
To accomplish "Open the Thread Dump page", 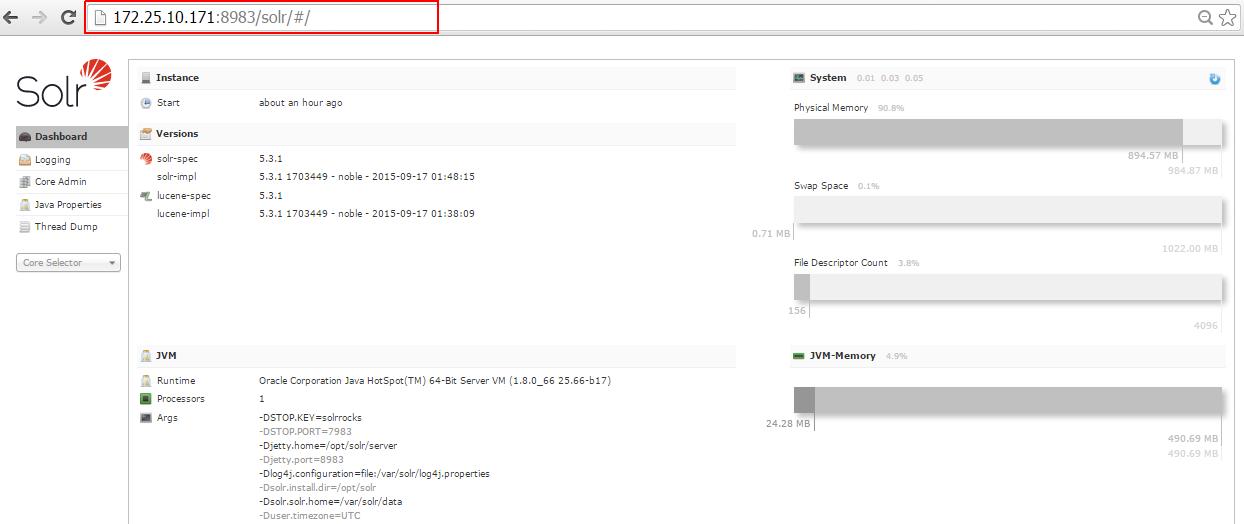I will [72, 227].
